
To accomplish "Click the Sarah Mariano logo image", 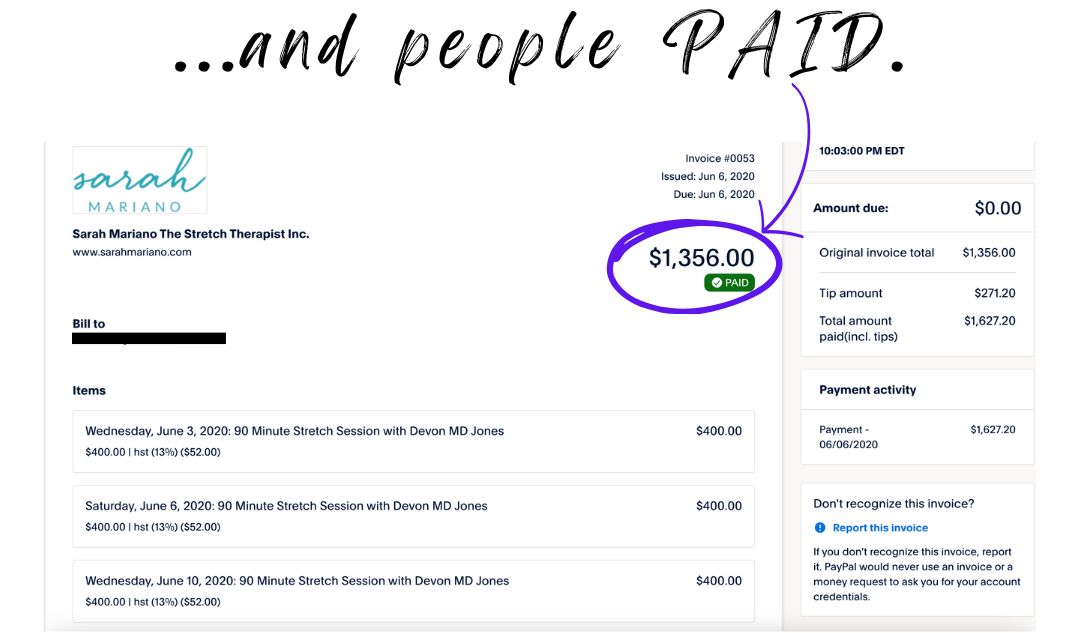I will (x=140, y=180).
